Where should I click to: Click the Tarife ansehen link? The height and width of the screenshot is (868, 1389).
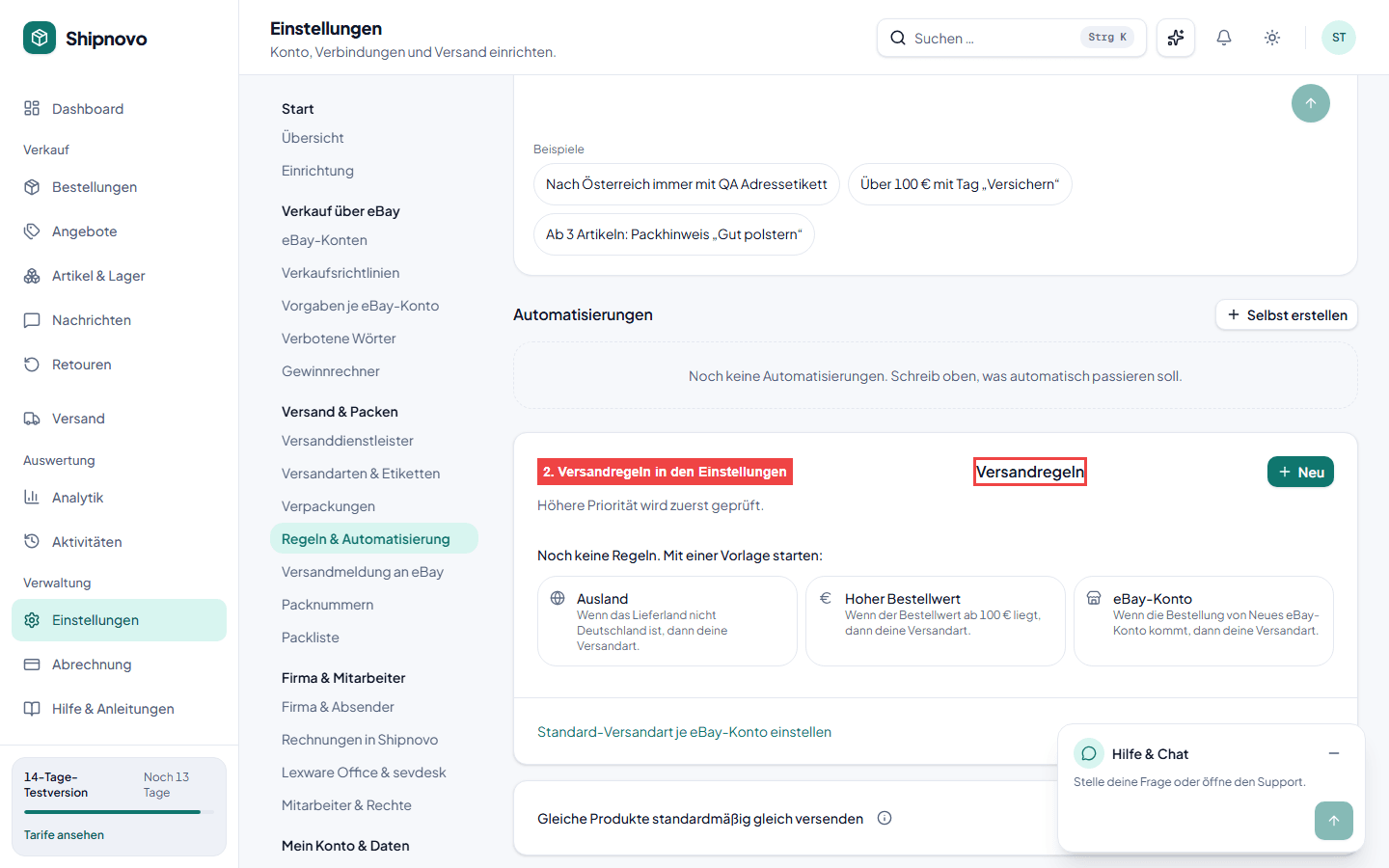pos(64,835)
